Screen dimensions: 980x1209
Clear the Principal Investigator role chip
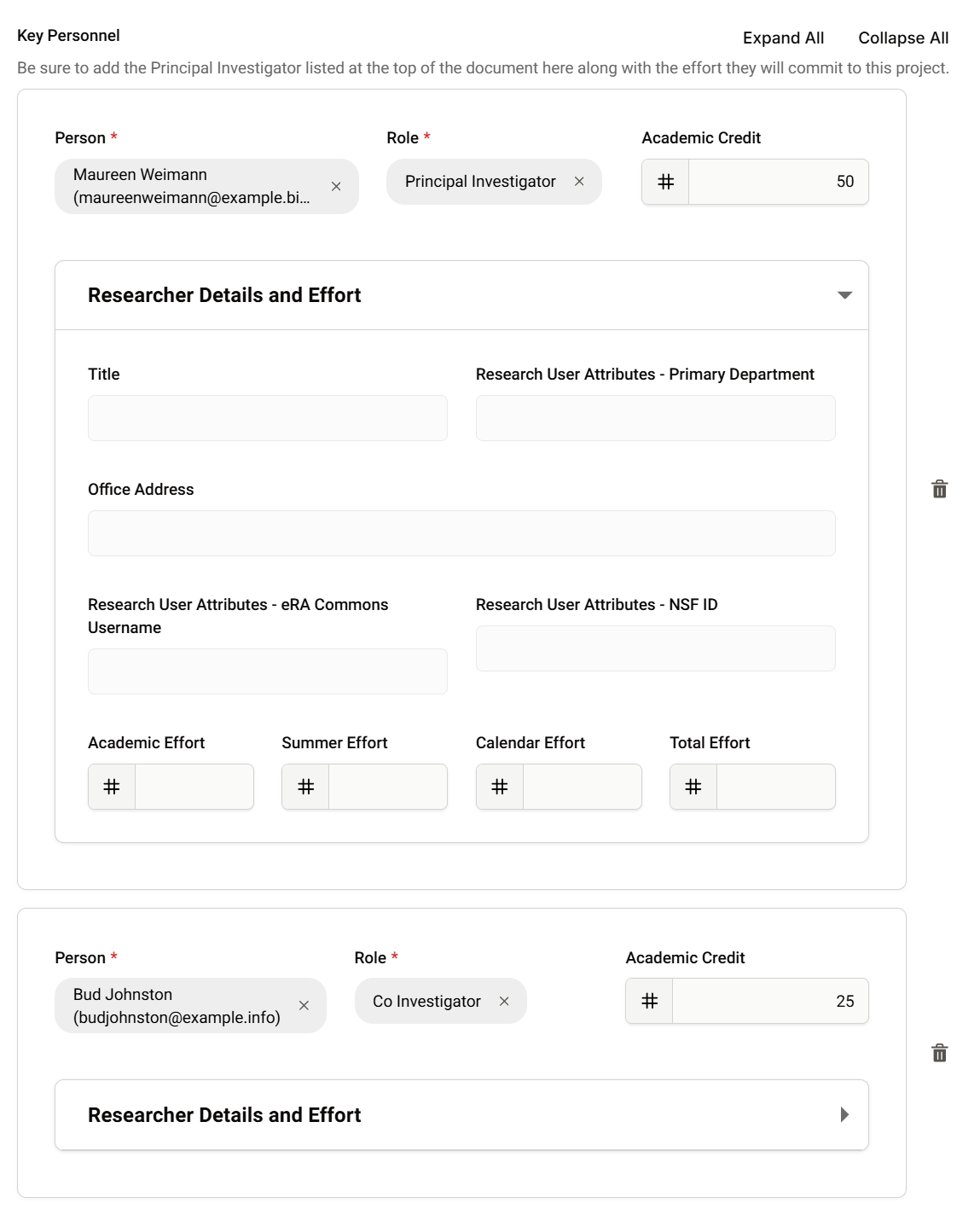click(579, 182)
